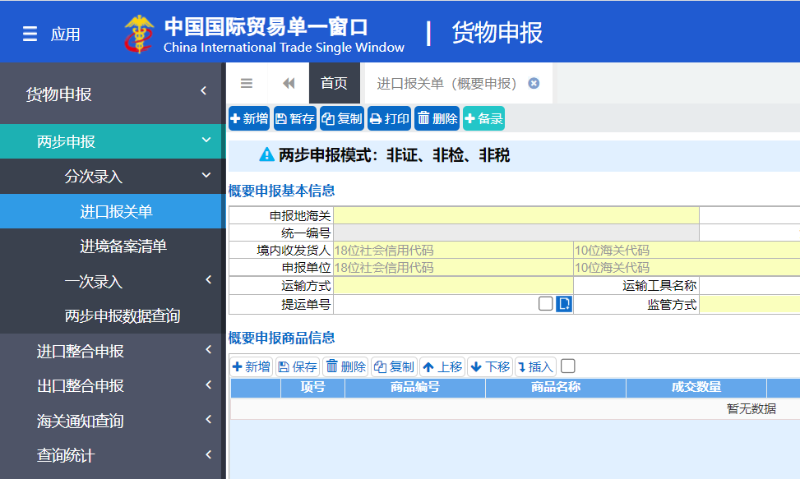Click the blue warning triangle icon
Screen dimensions: 800x479
266,155
